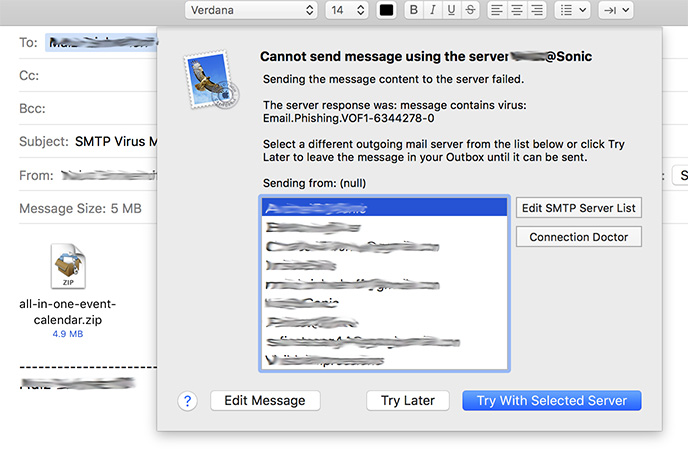
Task: Select the all-in-one-event-calendar.zip attachment icon
Action: pyautogui.click(x=68, y=266)
